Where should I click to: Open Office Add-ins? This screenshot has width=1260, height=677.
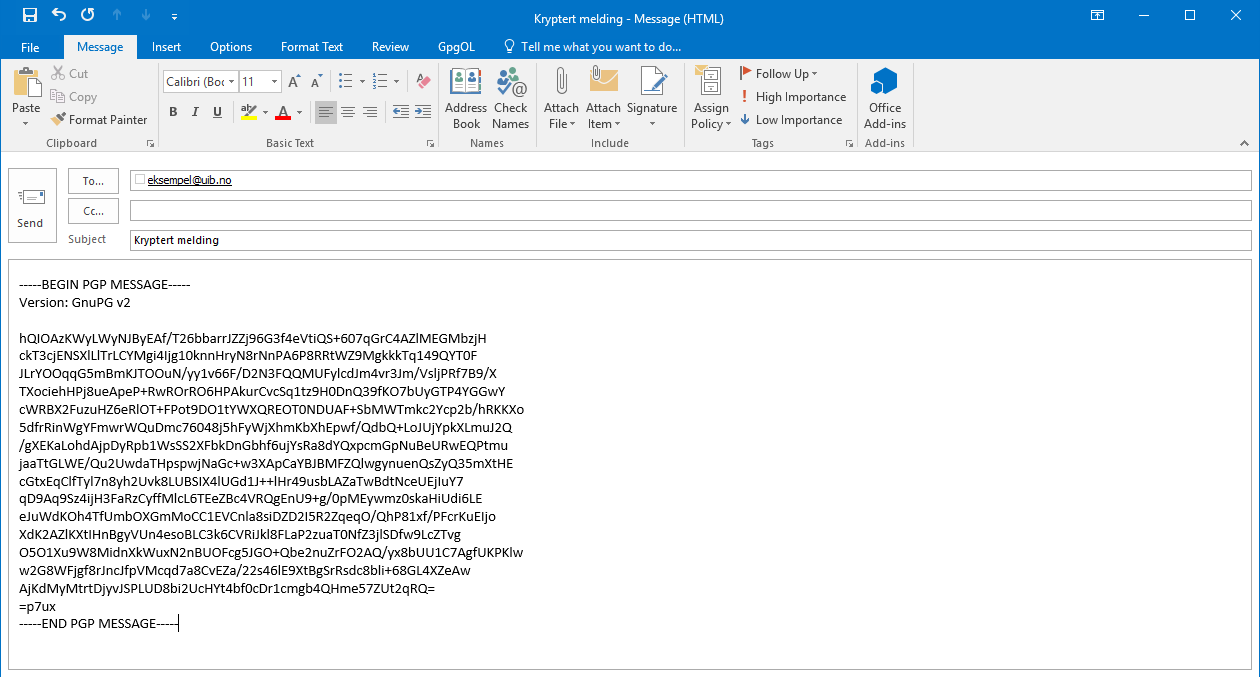click(884, 98)
